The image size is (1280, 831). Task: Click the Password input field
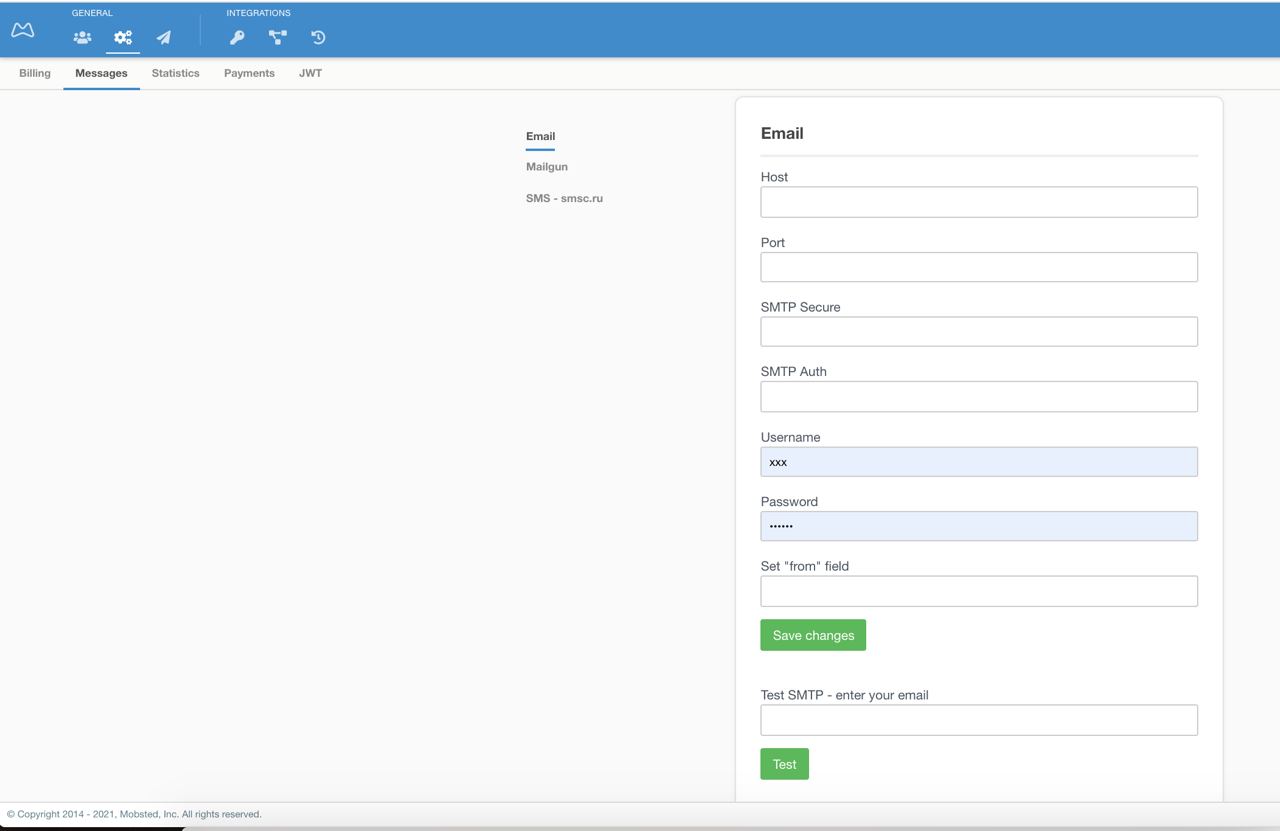tap(979, 526)
